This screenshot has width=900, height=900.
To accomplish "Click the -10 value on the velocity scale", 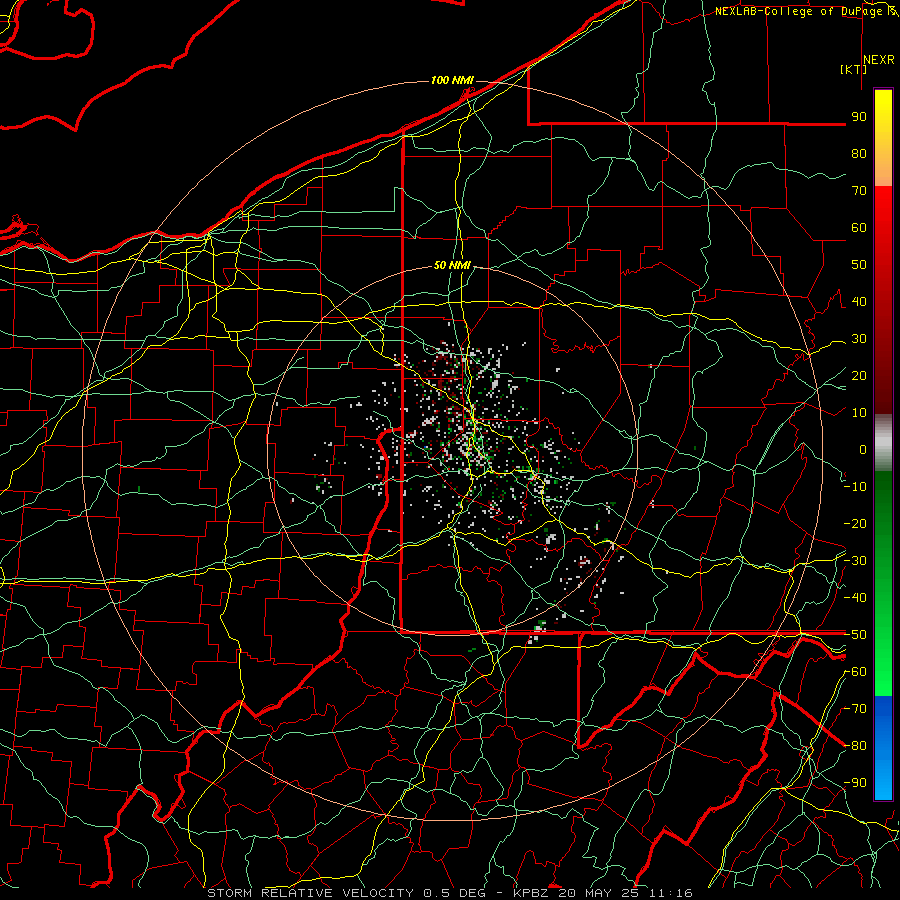I will click(855, 487).
